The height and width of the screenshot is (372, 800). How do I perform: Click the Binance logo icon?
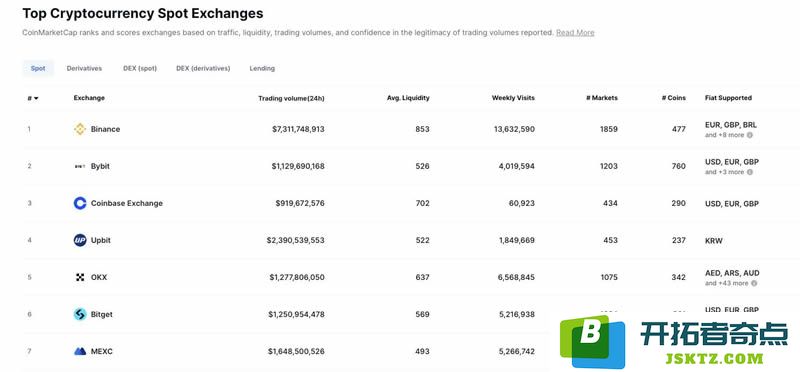(80, 129)
